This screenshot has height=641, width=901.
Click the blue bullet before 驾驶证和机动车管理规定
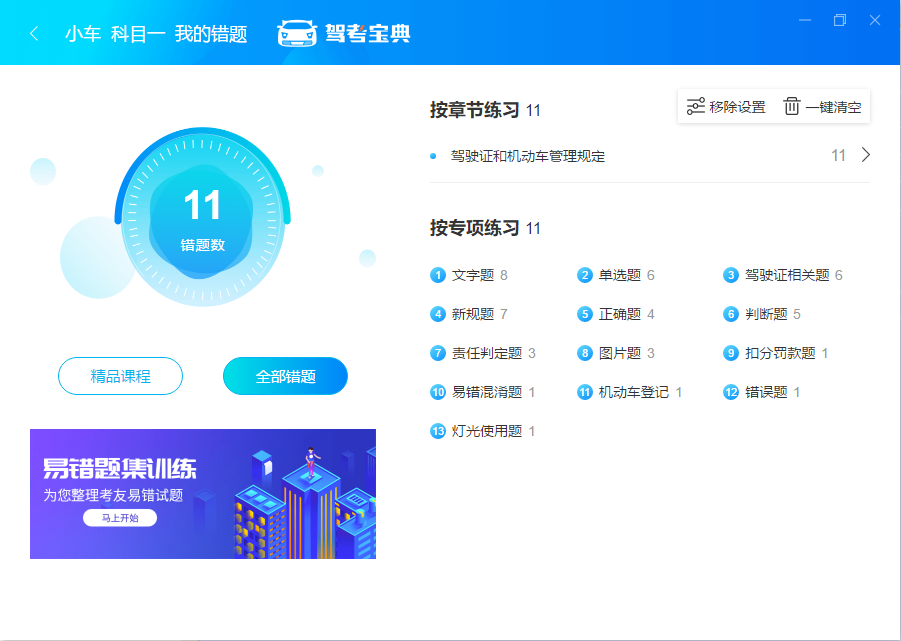click(433, 157)
